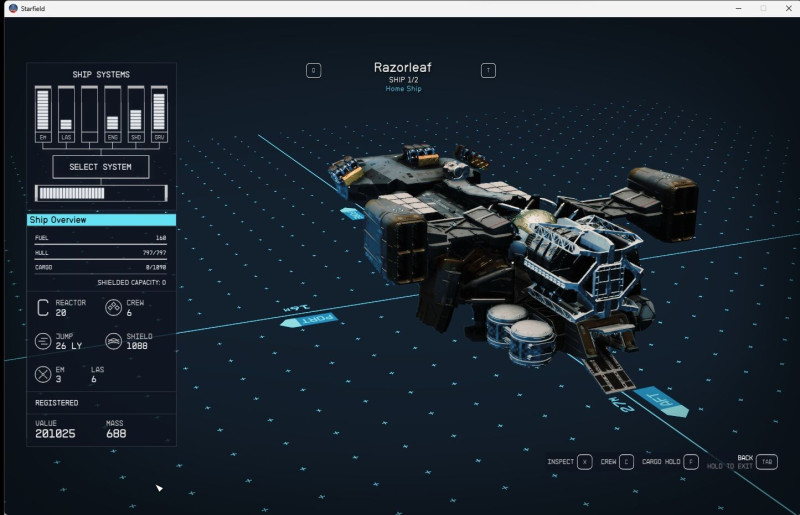
Task: Click the Shield strength icon
Action: pos(113,341)
